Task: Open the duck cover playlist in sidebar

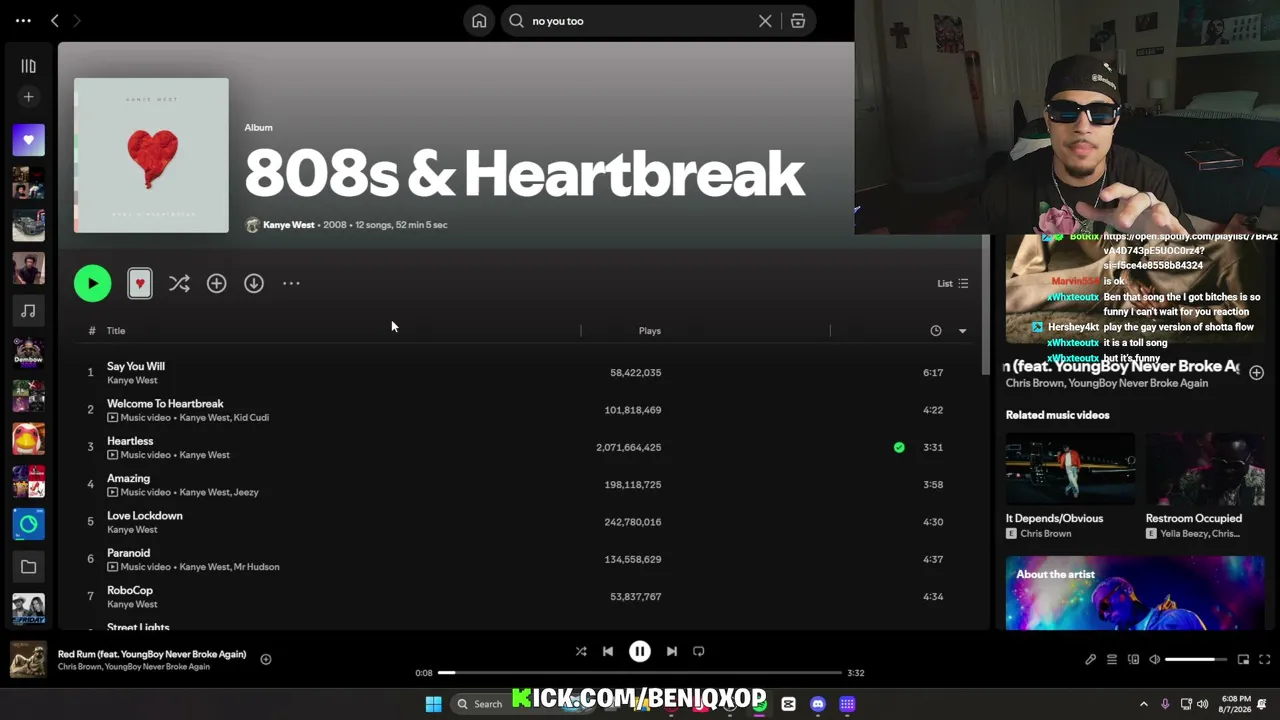Action: [x=28, y=439]
